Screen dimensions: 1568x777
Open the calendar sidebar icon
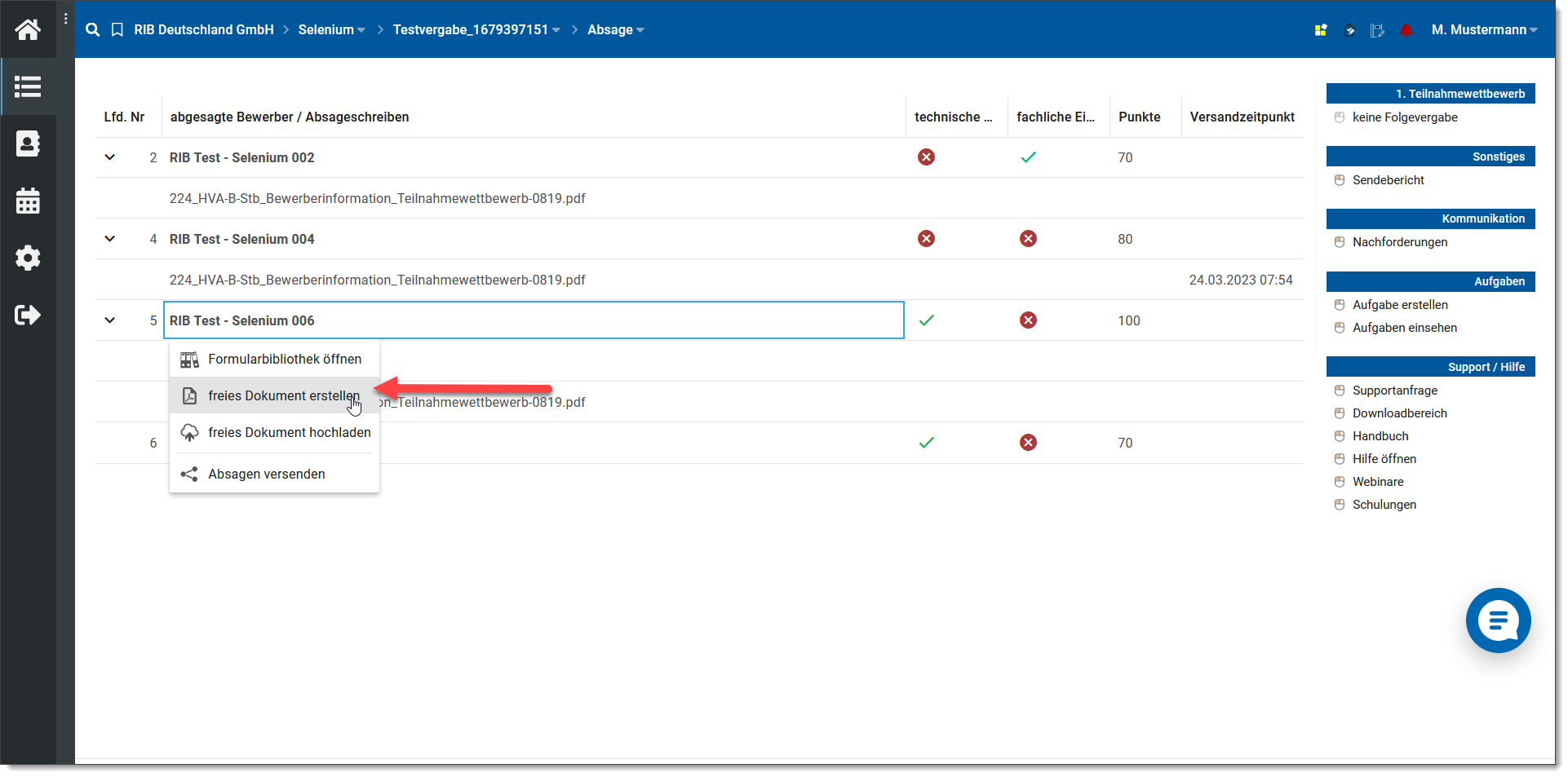pyautogui.click(x=28, y=201)
